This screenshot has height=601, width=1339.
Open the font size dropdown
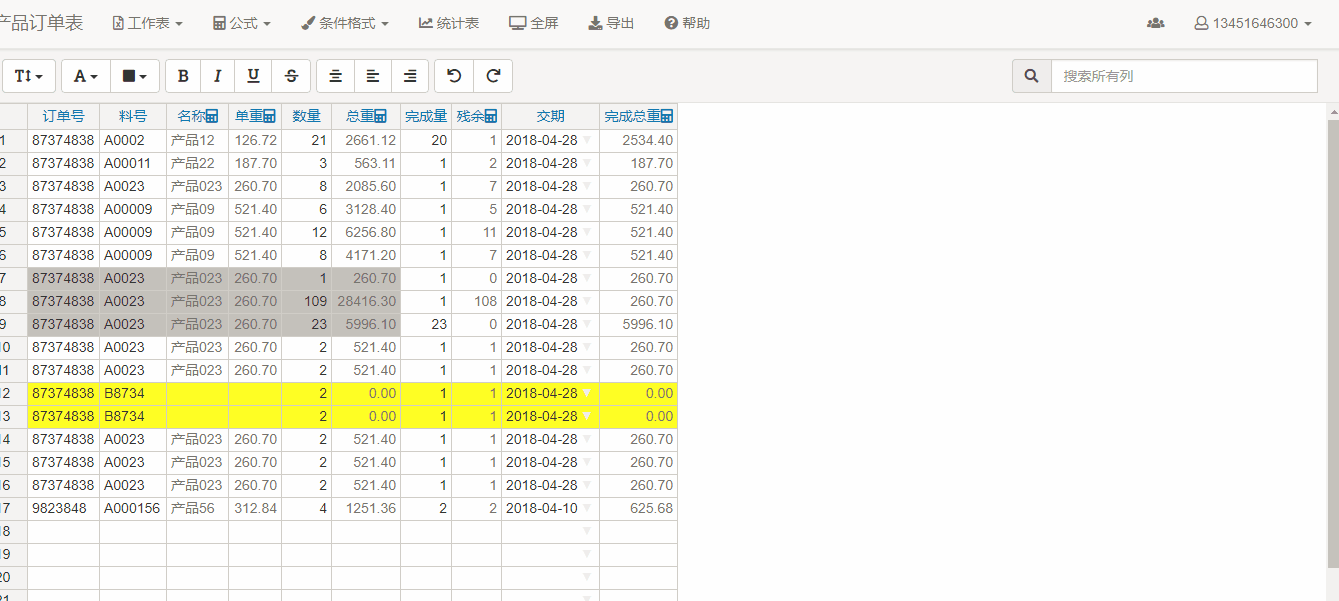[x=29, y=76]
